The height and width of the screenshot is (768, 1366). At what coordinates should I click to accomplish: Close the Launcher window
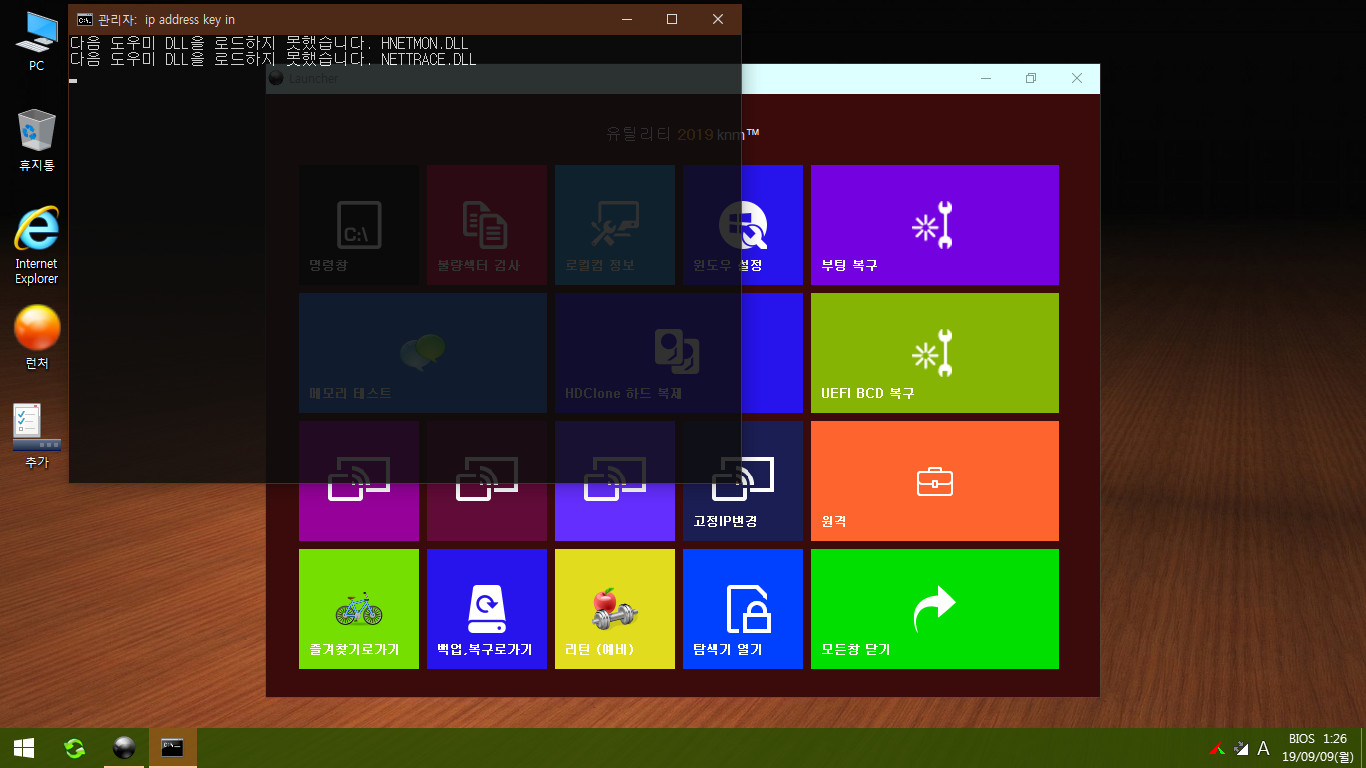coord(1077,78)
